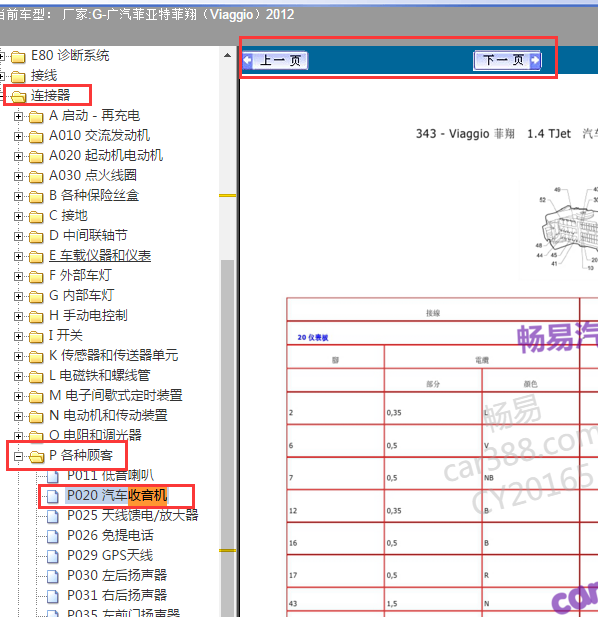Open the E 车载仪器和仪表 link
This screenshot has width=598, height=617.
pyautogui.click(x=100, y=256)
